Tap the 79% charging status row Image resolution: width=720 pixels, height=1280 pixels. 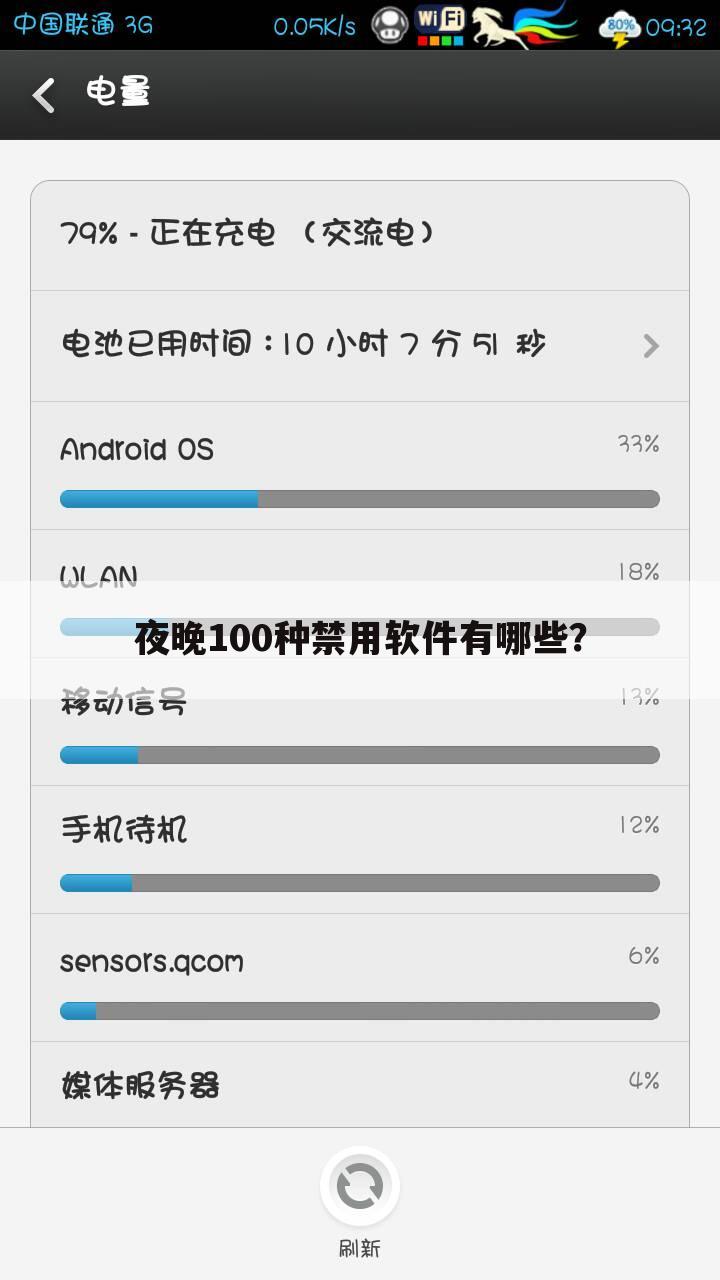pyautogui.click(x=360, y=236)
